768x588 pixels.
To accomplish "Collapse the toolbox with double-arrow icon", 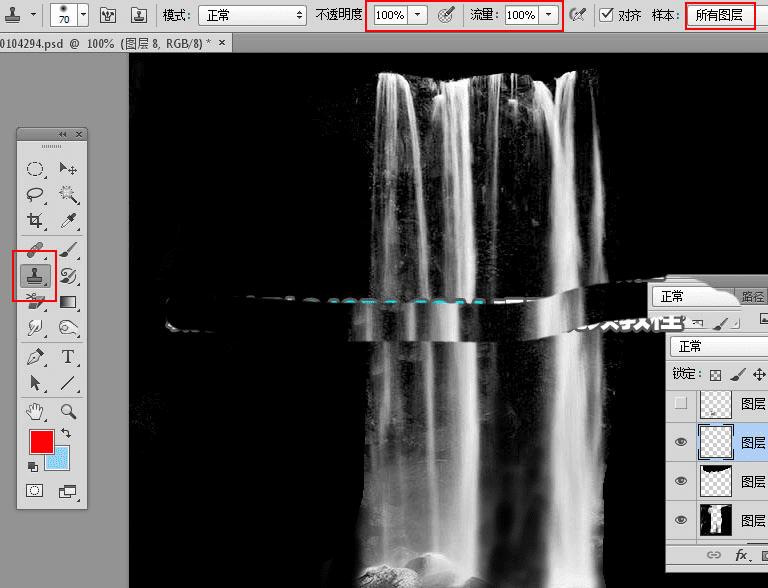I will pyautogui.click(x=62, y=134).
